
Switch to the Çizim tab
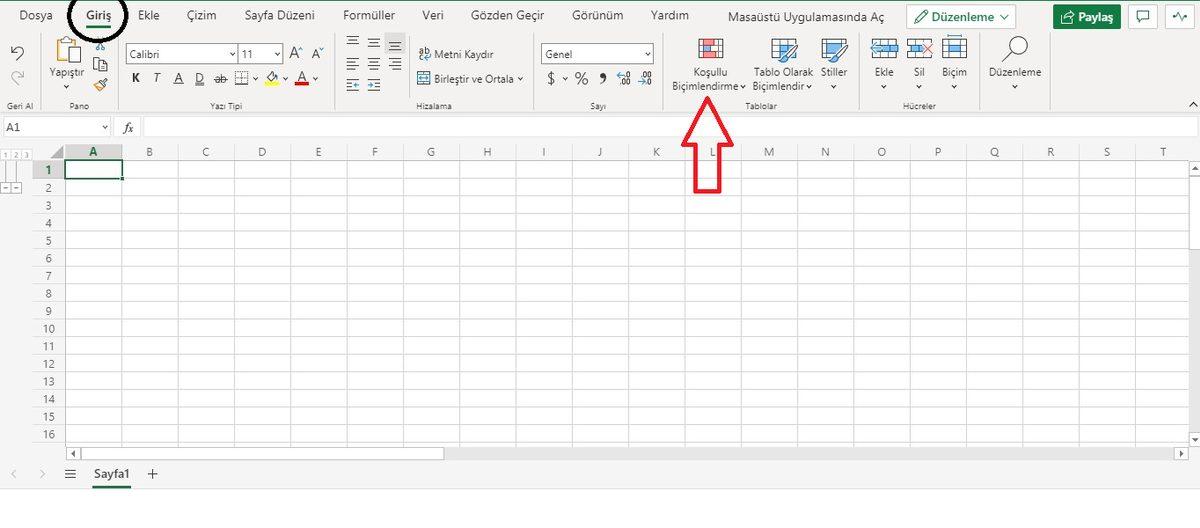coord(202,16)
